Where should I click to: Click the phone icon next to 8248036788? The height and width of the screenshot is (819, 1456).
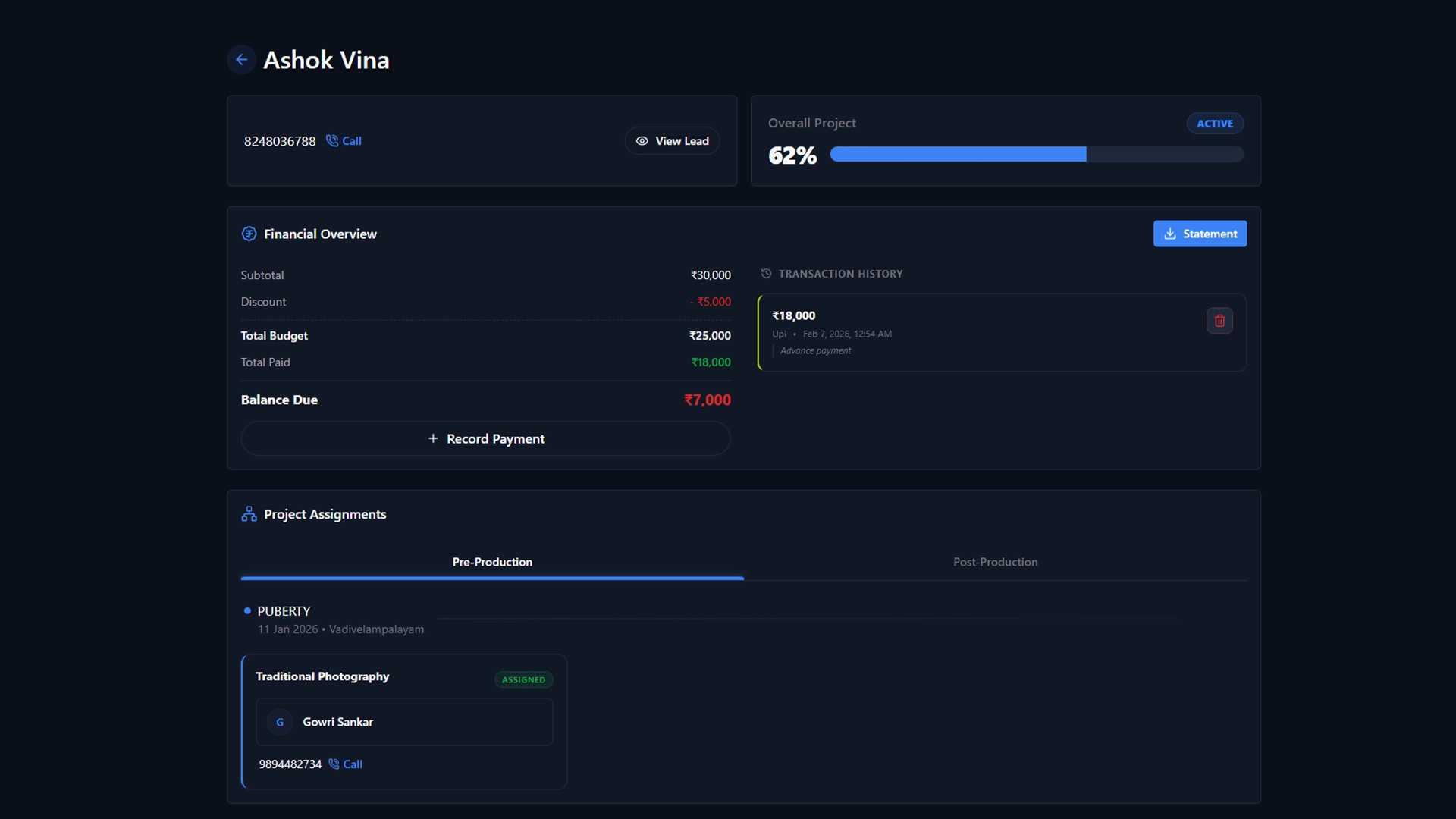331,140
